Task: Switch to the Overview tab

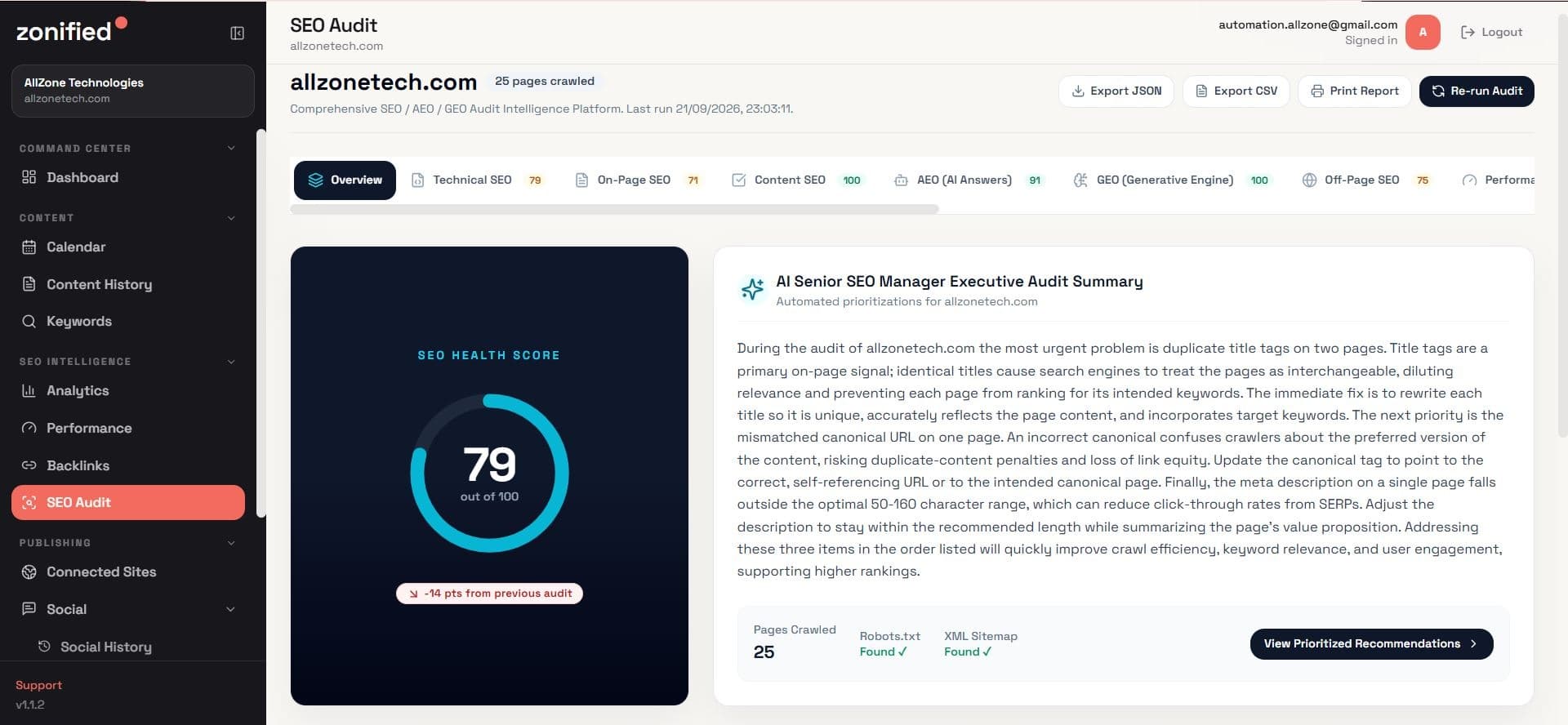Action: point(345,180)
